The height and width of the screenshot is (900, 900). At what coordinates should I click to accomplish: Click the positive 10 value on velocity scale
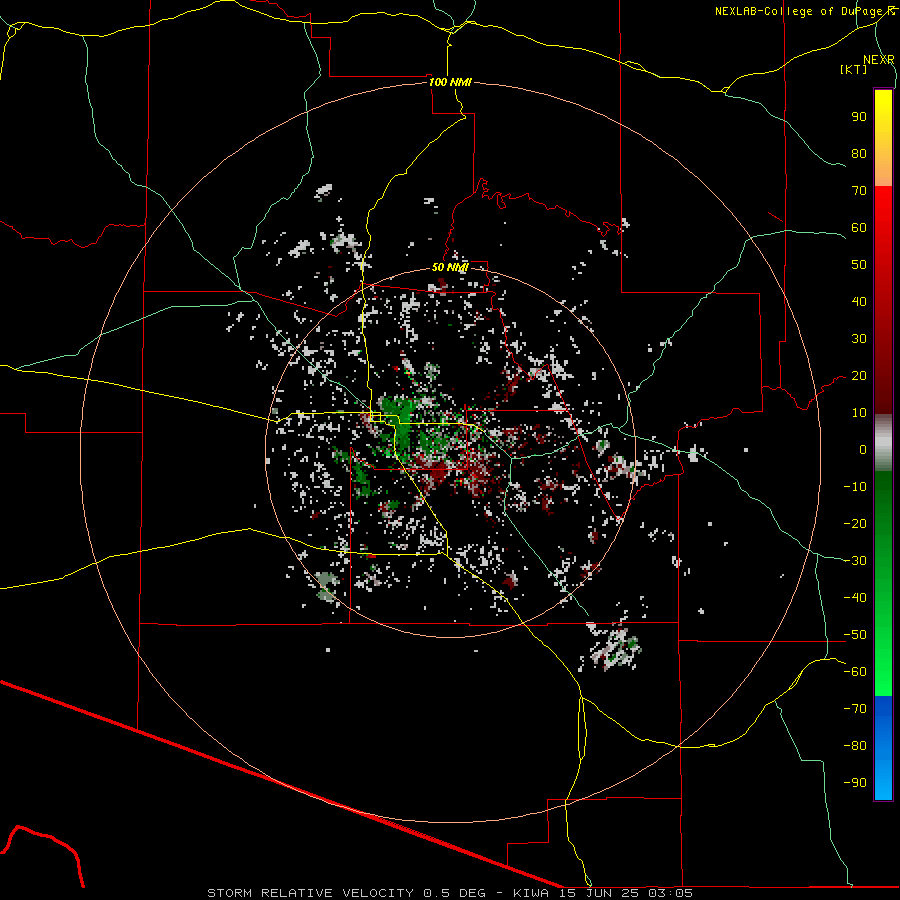pos(859,413)
